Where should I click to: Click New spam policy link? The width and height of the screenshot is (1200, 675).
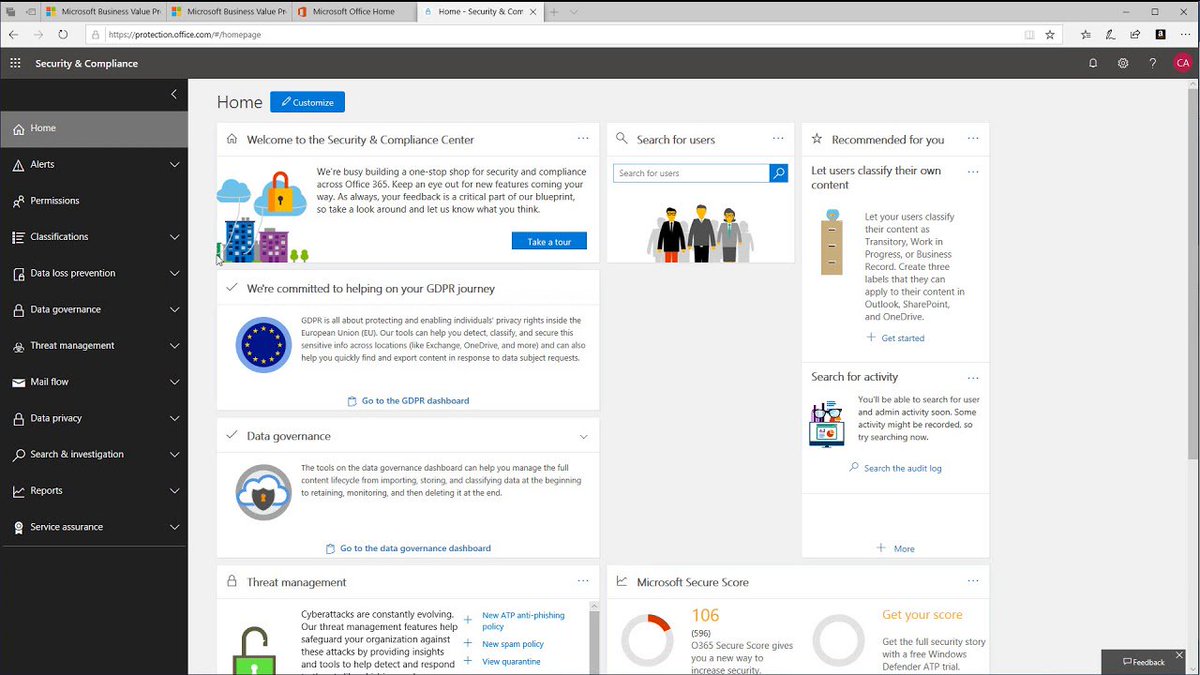513,644
